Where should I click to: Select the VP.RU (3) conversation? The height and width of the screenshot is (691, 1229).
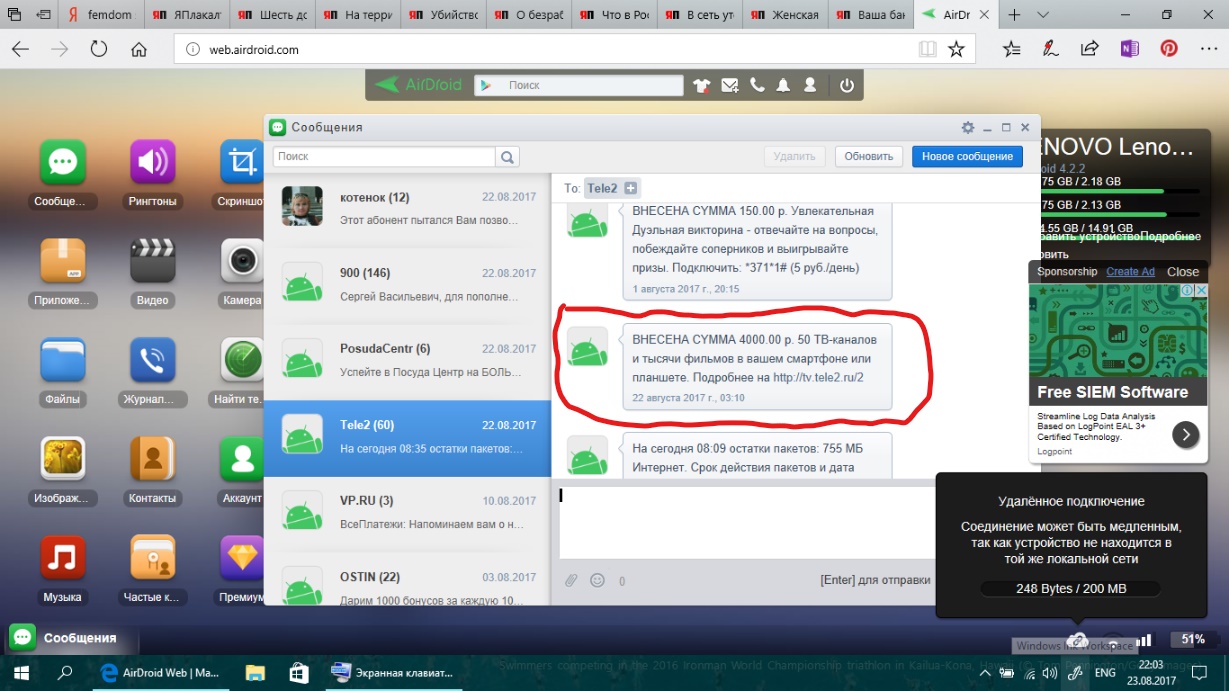407,515
